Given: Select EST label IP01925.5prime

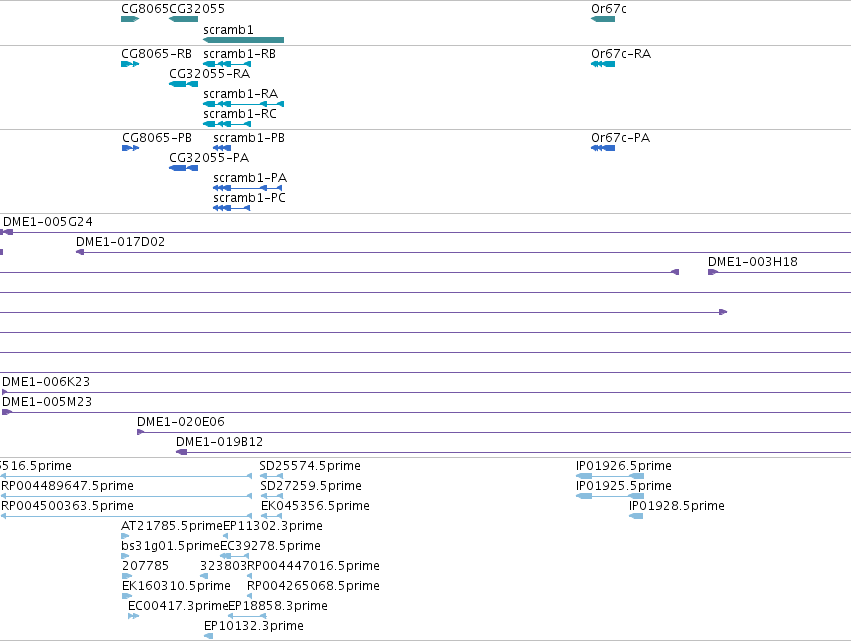Looking at the screenshot, I should 624,486.
